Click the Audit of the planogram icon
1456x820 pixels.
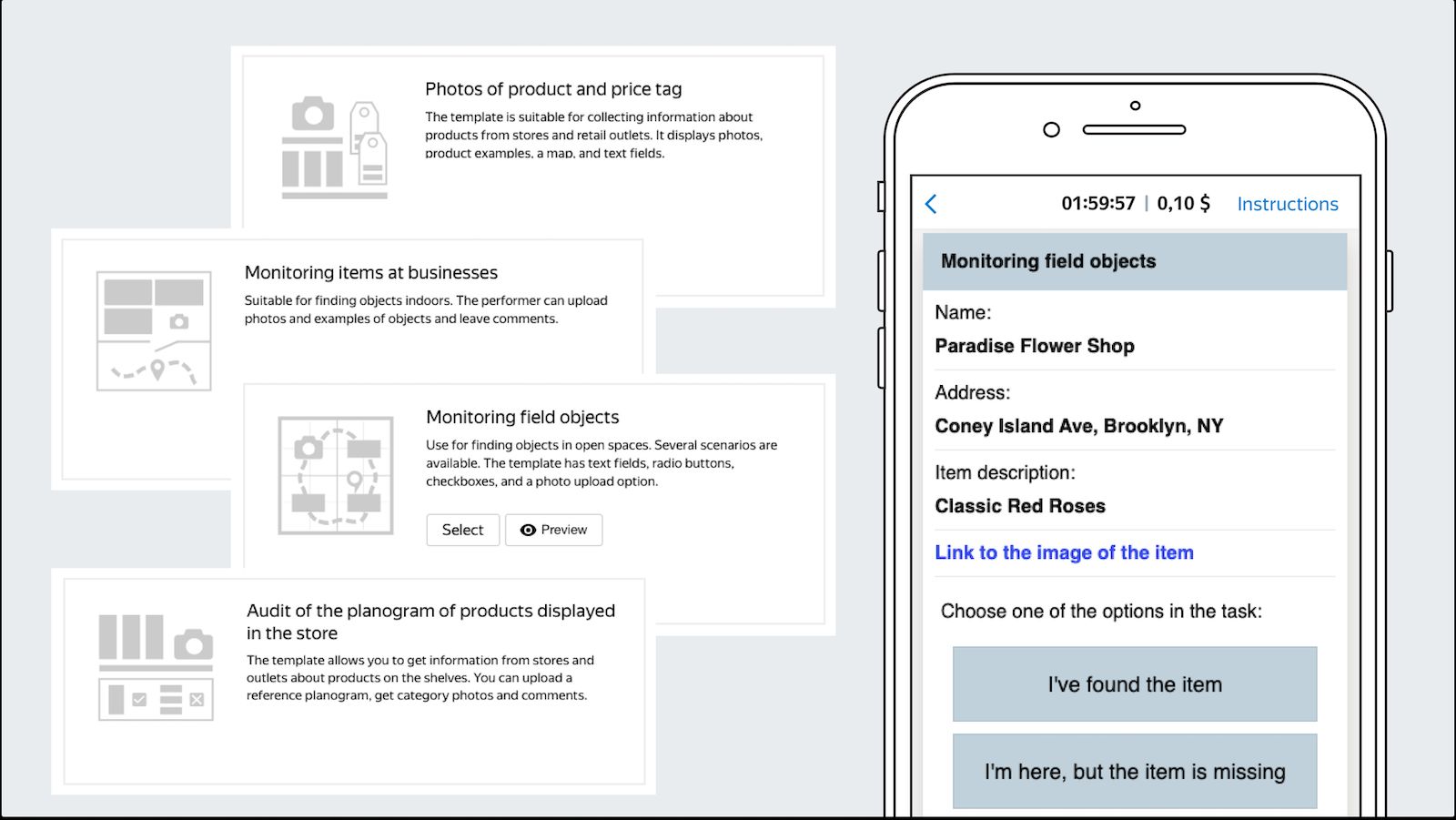[x=156, y=667]
